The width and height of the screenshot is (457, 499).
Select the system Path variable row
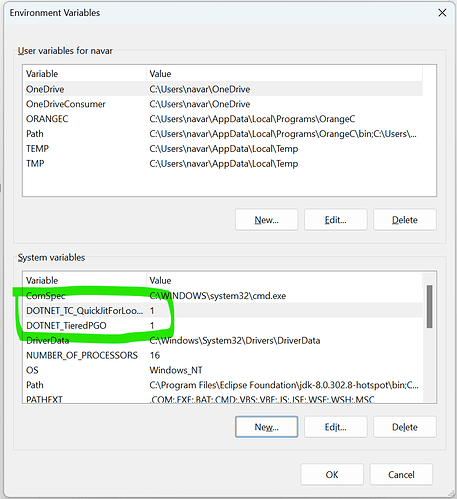click(x=224, y=385)
